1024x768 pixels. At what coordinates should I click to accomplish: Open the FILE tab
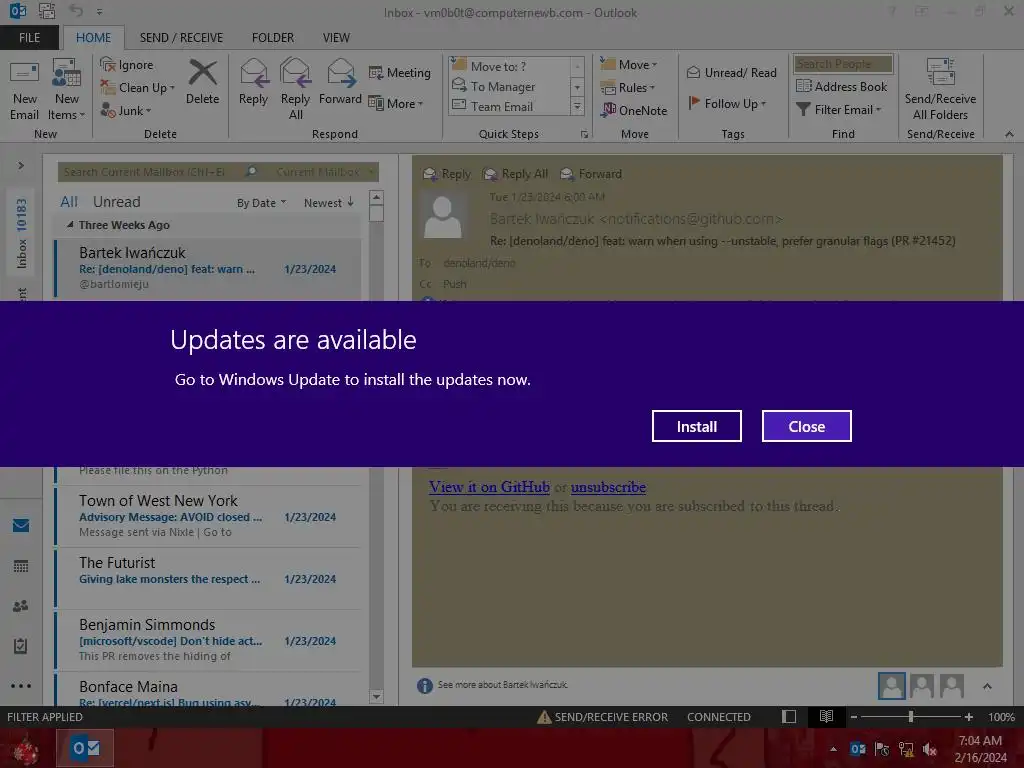click(x=29, y=38)
